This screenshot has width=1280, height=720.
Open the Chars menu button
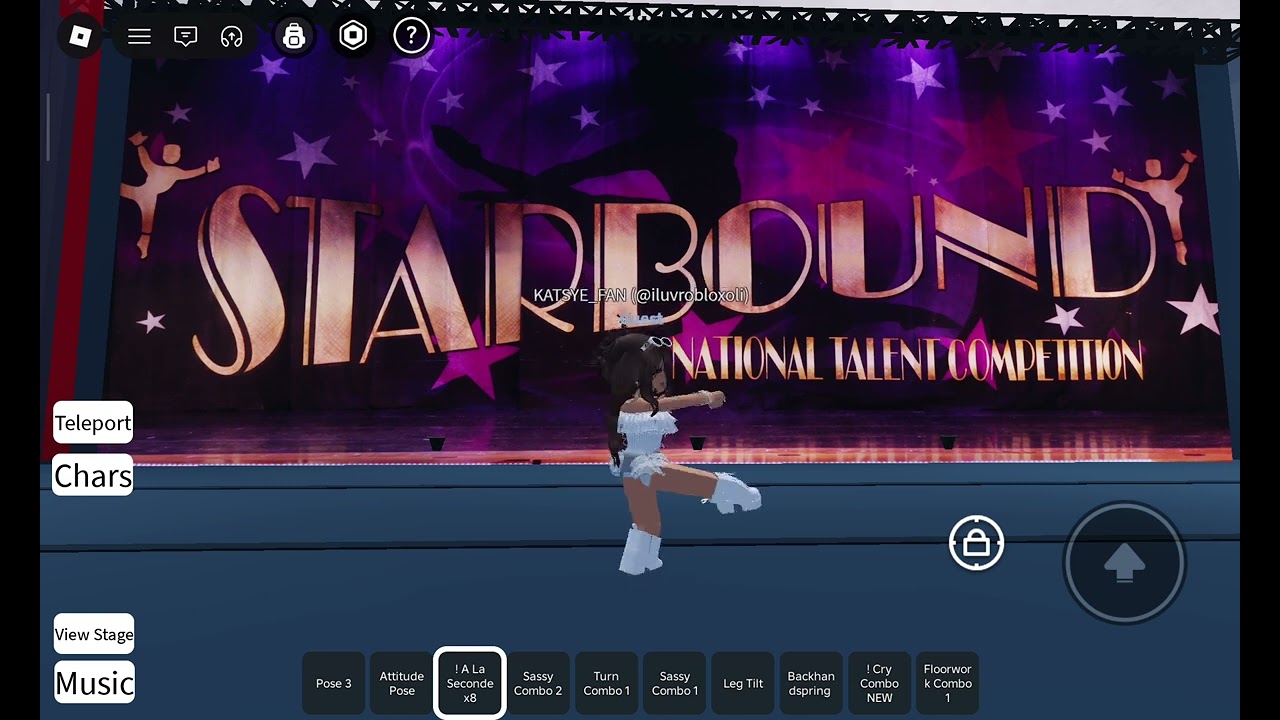[x=93, y=476]
